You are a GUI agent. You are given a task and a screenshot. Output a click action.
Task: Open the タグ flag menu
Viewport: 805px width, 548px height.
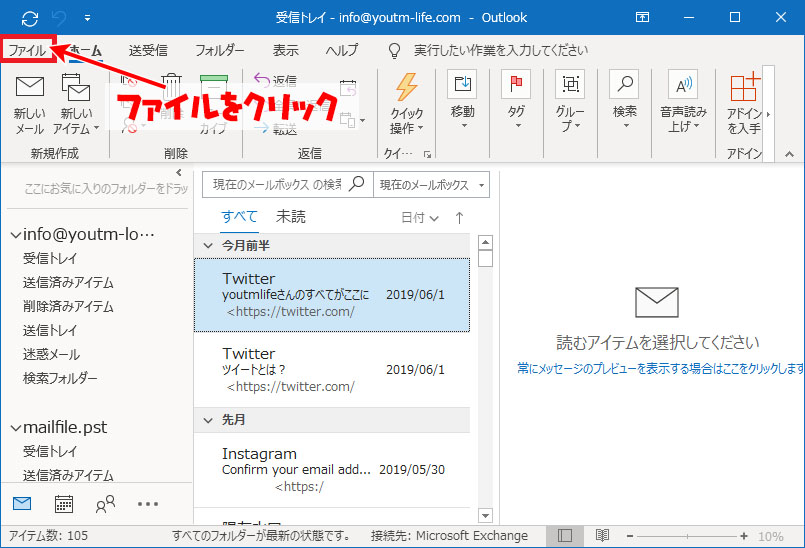[x=516, y=101]
